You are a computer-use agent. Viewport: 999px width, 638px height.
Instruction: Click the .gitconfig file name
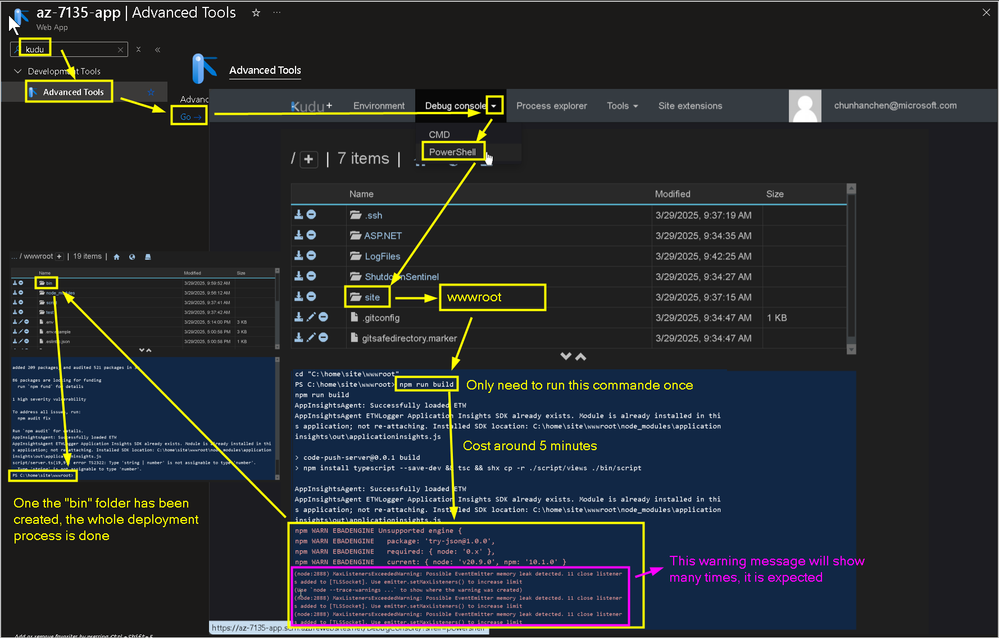pos(381,317)
